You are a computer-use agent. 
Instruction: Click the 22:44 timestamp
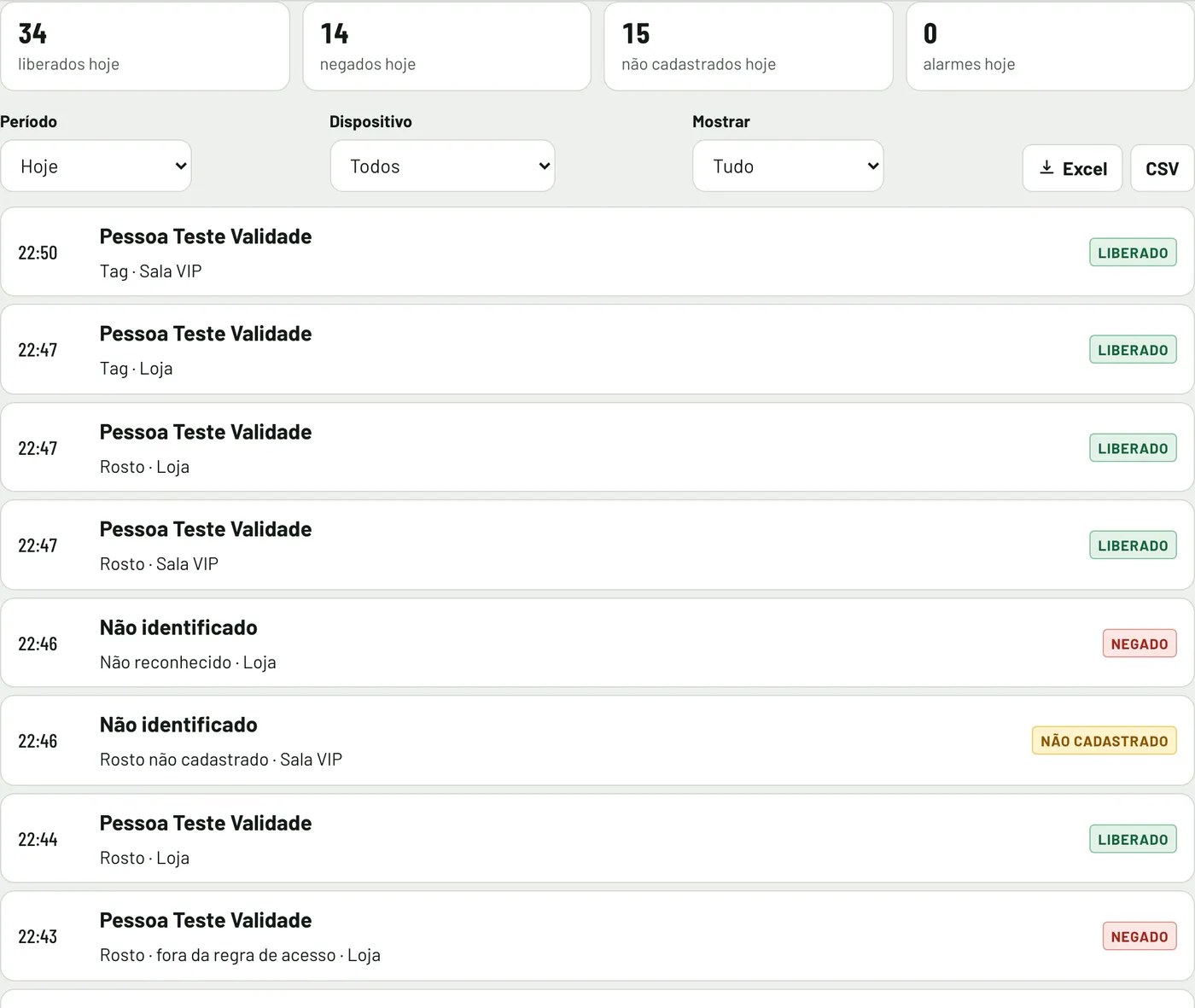[x=38, y=839]
